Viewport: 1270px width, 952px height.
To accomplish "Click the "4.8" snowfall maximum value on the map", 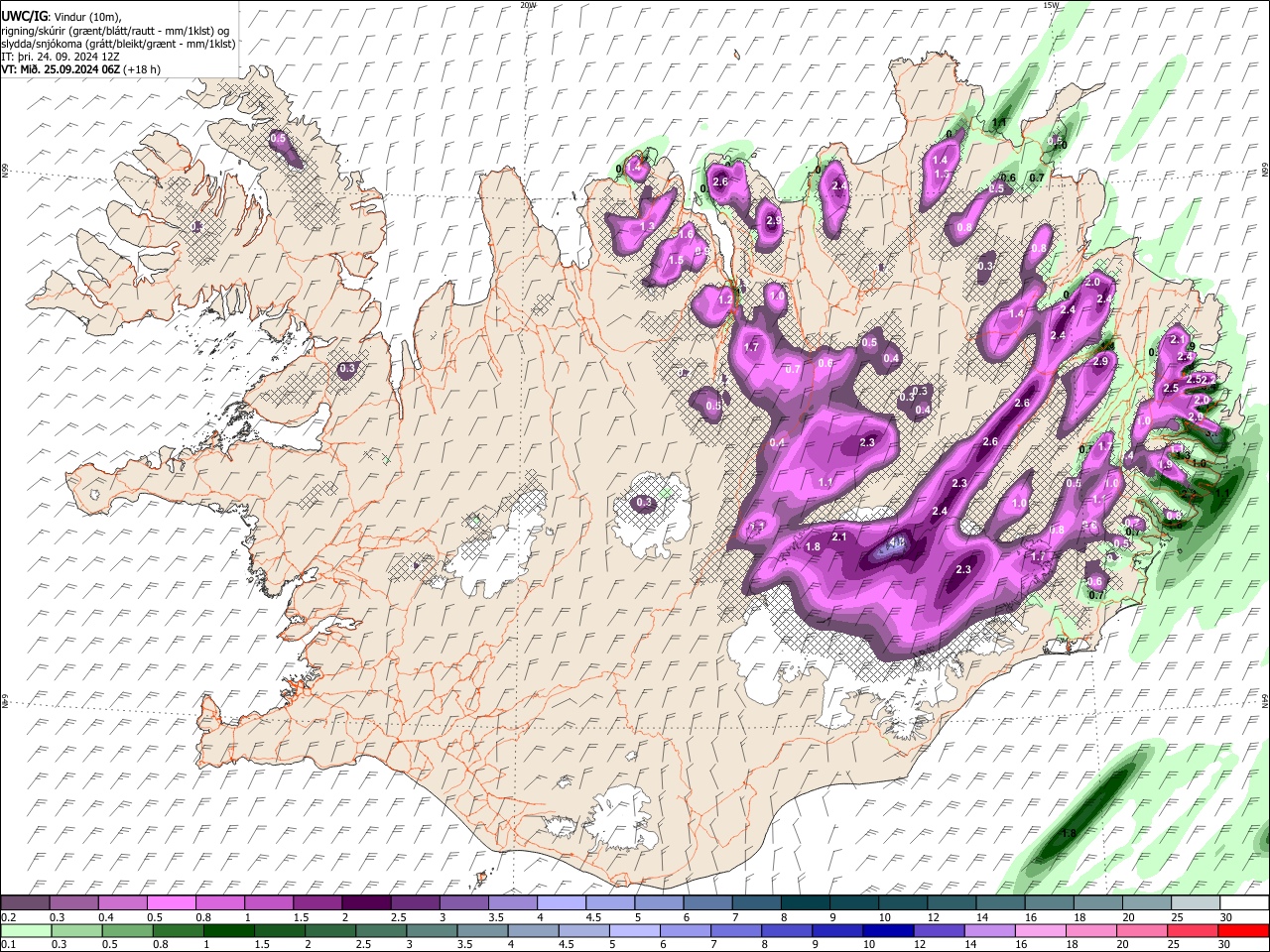I will 897,542.
